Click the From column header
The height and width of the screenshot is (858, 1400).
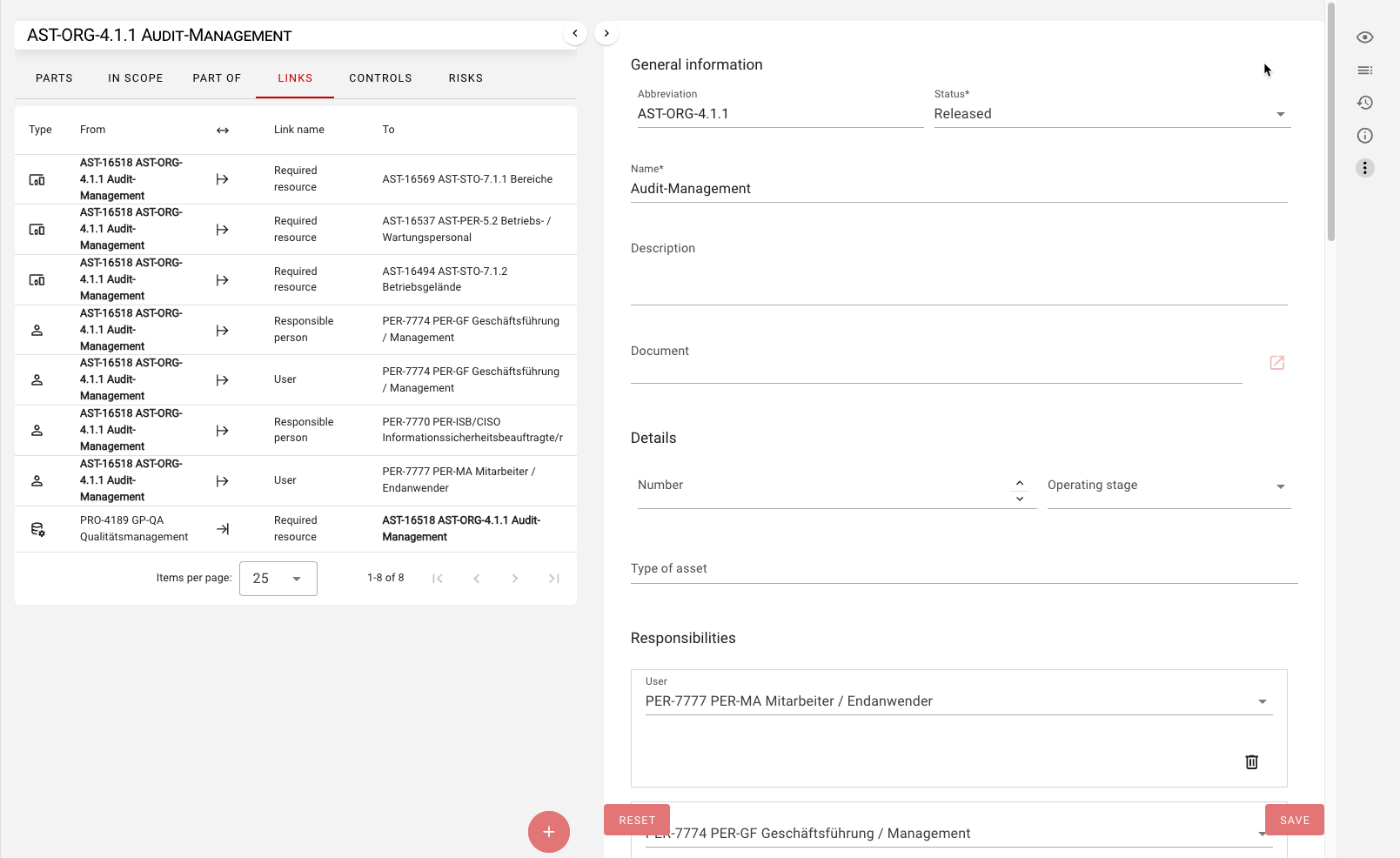click(92, 131)
